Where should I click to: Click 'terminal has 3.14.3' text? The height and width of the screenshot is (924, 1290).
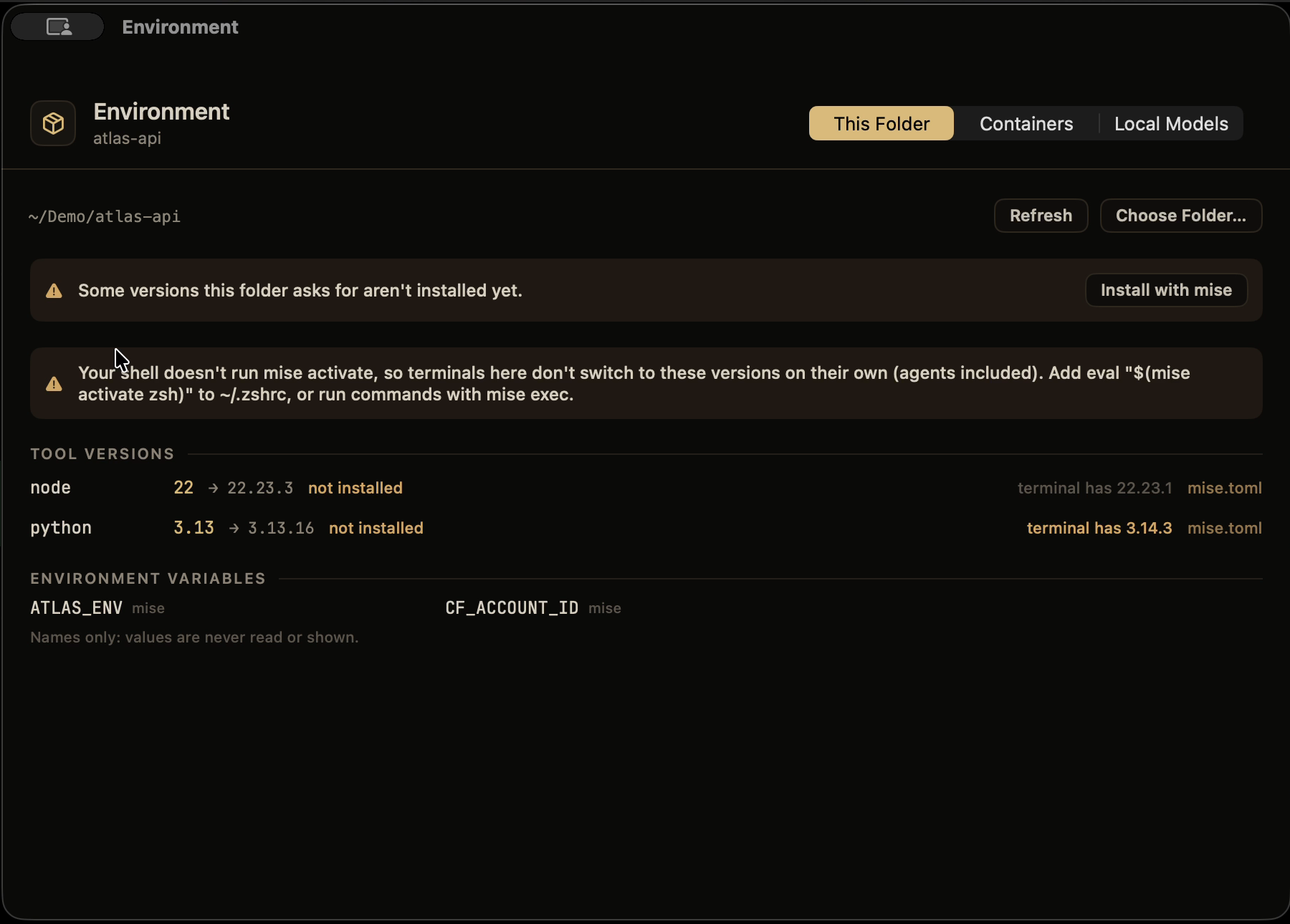tap(1099, 528)
